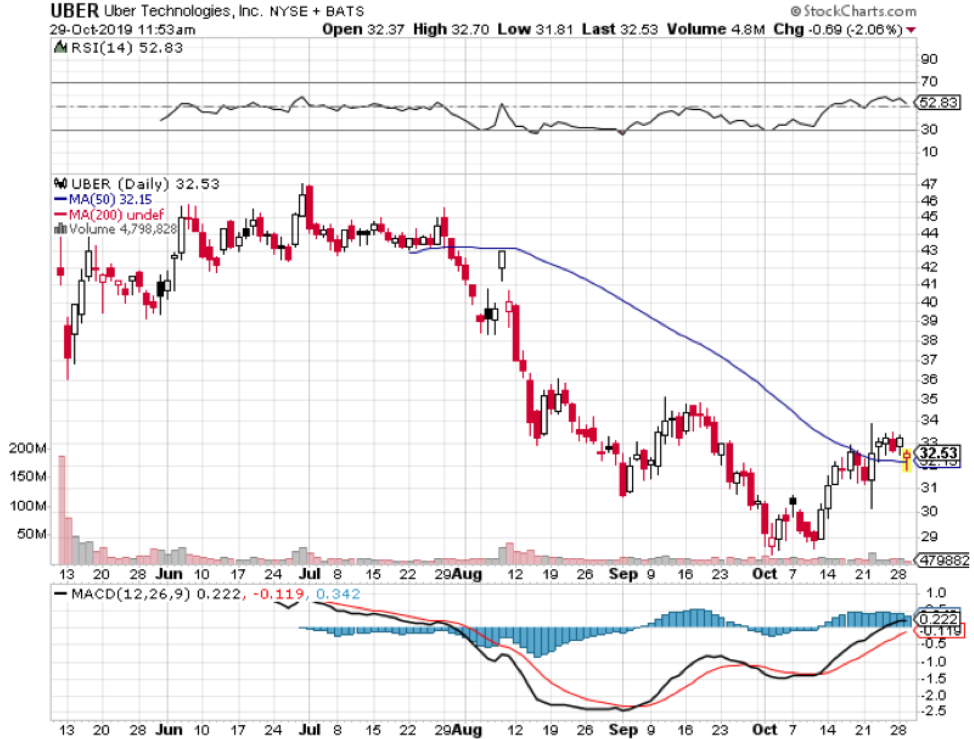Click the tallest volume bar near May 13

[x=61, y=510]
